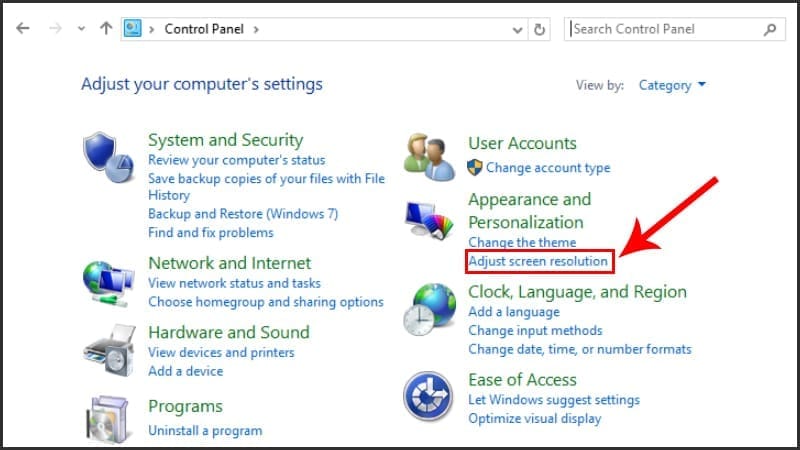Screen dimensions: 800x450
Task: Open User Accounts category
Action: pos(522,143)
